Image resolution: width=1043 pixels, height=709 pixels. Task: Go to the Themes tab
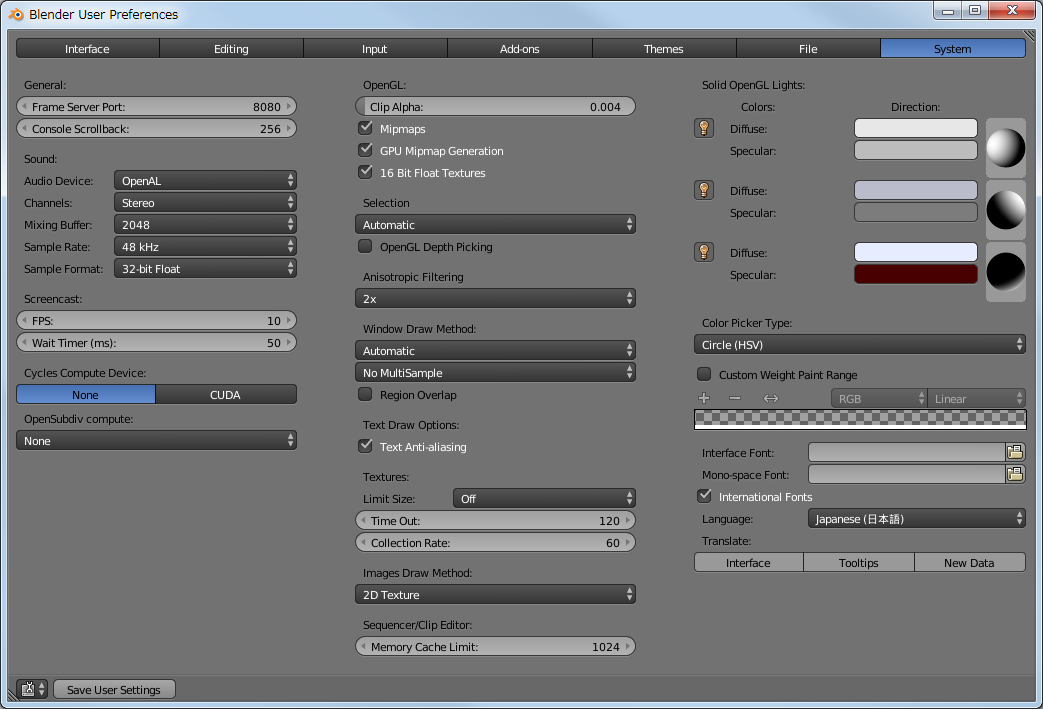click(x=664, y=49)
